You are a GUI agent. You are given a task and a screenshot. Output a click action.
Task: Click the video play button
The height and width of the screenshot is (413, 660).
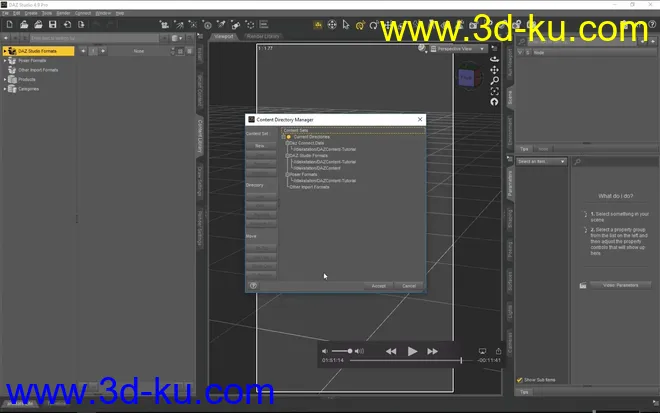[x=412, y=351]
